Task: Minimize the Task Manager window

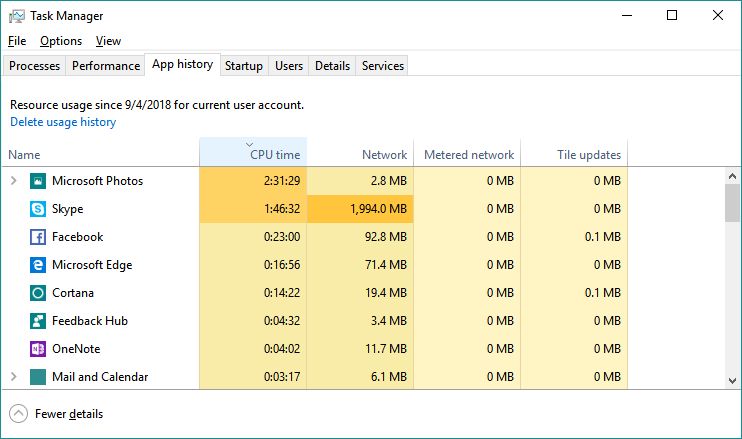Action: (x=627, y=16)
